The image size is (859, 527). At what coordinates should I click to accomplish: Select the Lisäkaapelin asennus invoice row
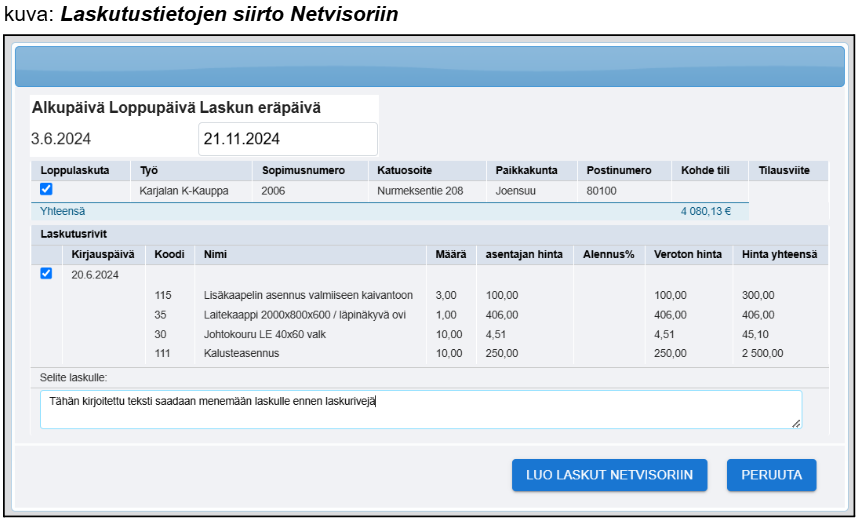(x=308, y=295)
